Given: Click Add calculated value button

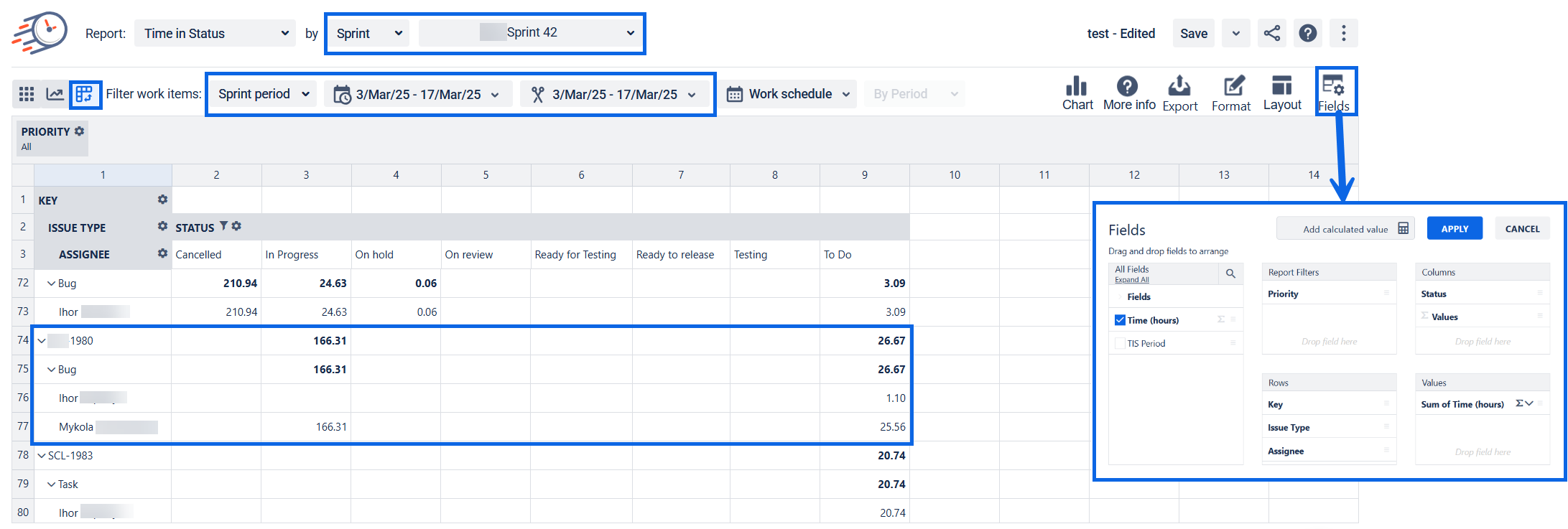Looking at the screenshot, I should pos(1345,229).
